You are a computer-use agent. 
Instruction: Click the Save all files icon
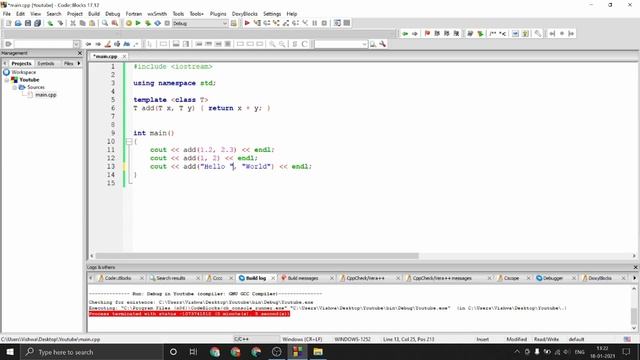point(38,23)
